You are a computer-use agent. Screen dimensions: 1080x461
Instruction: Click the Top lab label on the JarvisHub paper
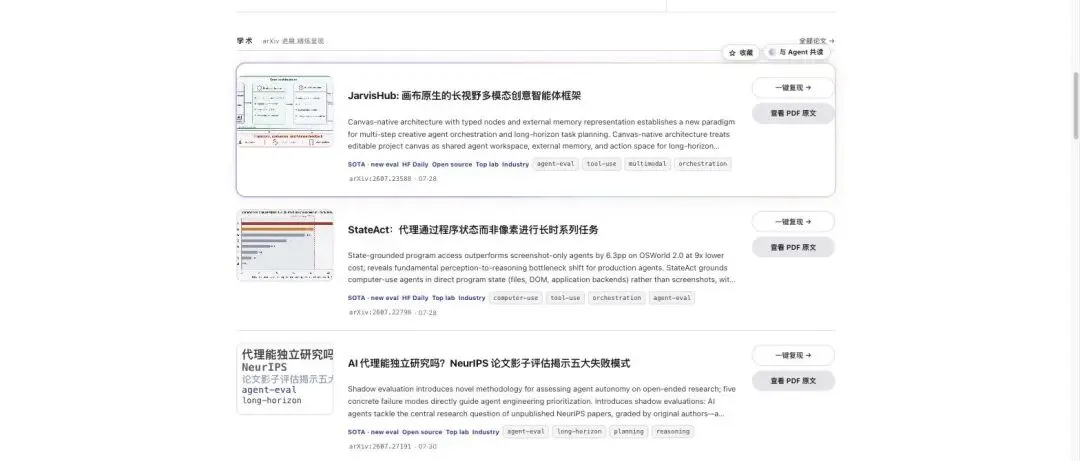[487, 165]
